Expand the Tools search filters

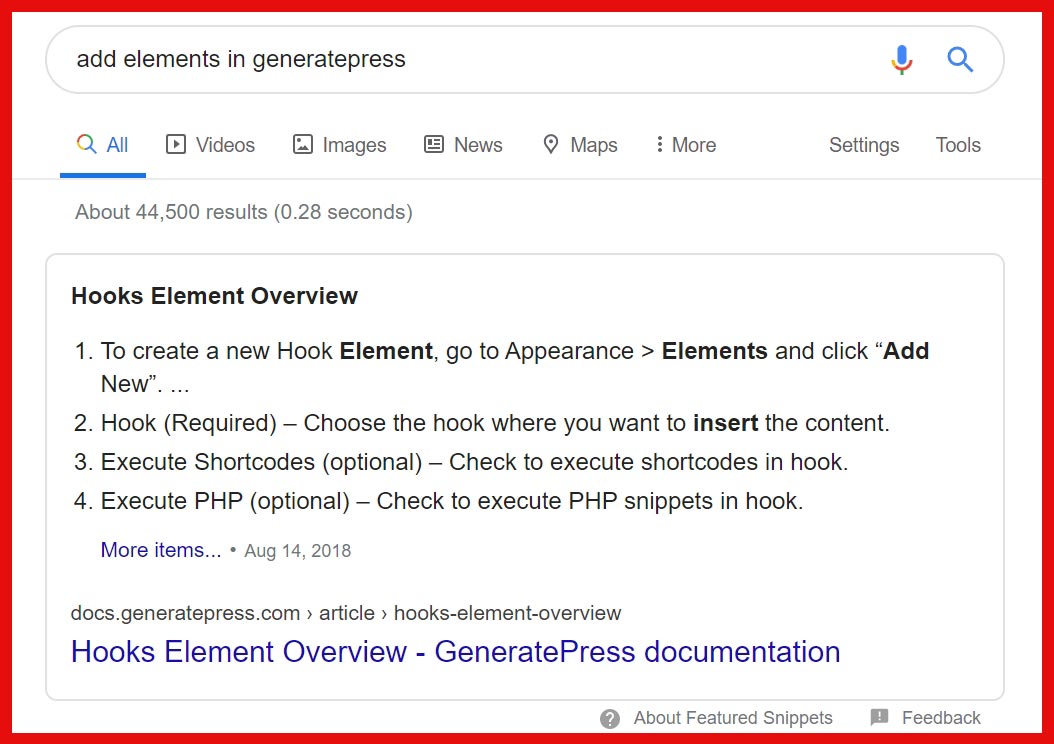957,144
